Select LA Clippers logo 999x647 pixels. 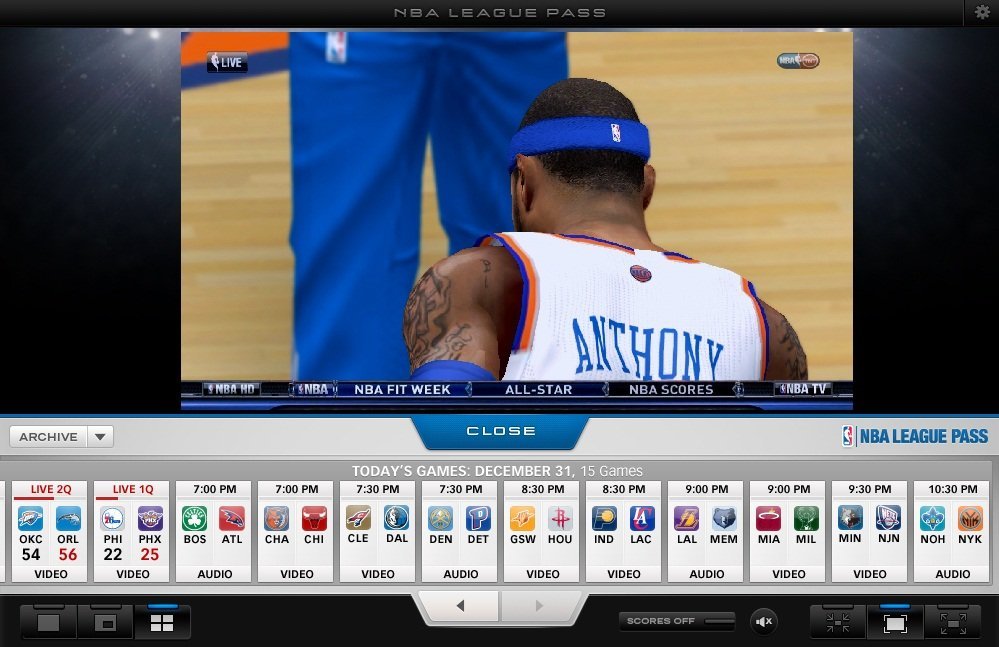642,518
